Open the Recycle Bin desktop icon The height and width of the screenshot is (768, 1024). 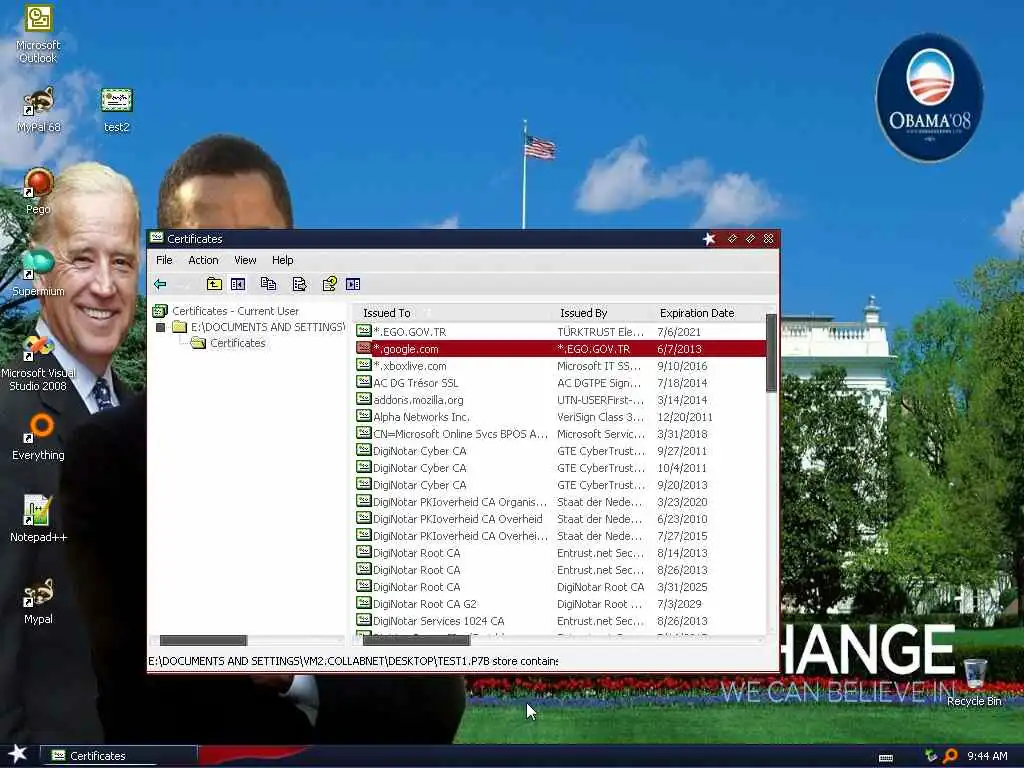coord(974,682)
